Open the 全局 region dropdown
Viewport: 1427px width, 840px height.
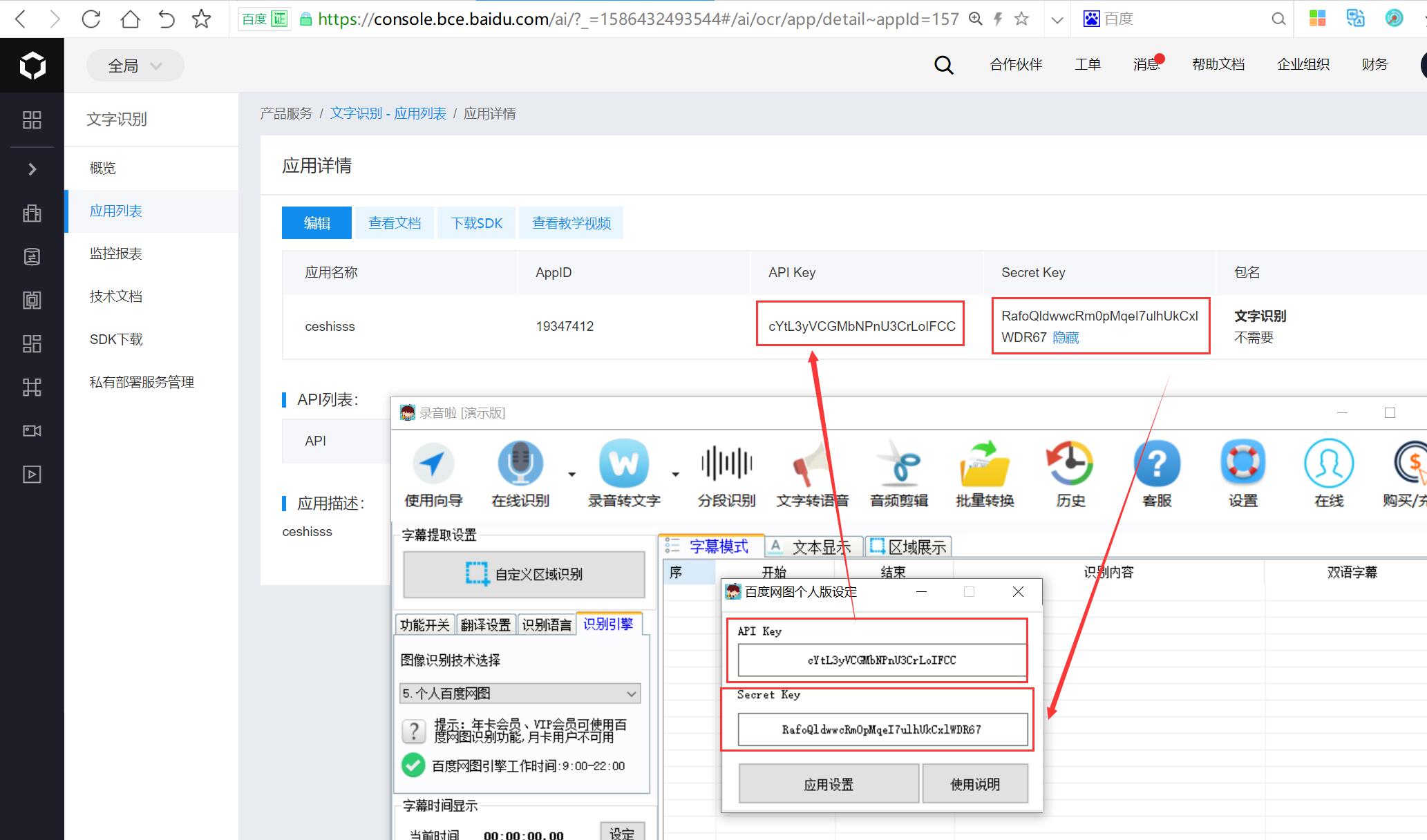[x=135, y=66]
